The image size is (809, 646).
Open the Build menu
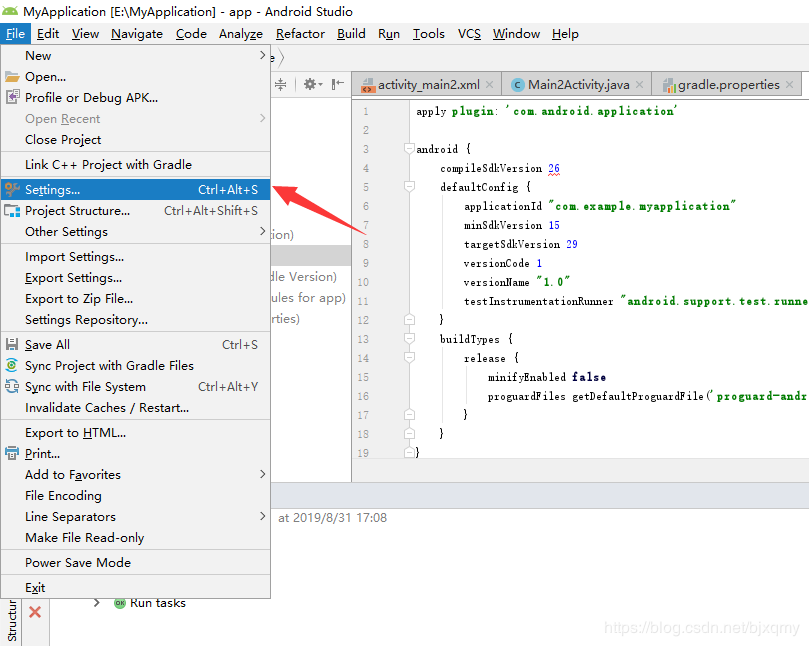pos(351,34)
